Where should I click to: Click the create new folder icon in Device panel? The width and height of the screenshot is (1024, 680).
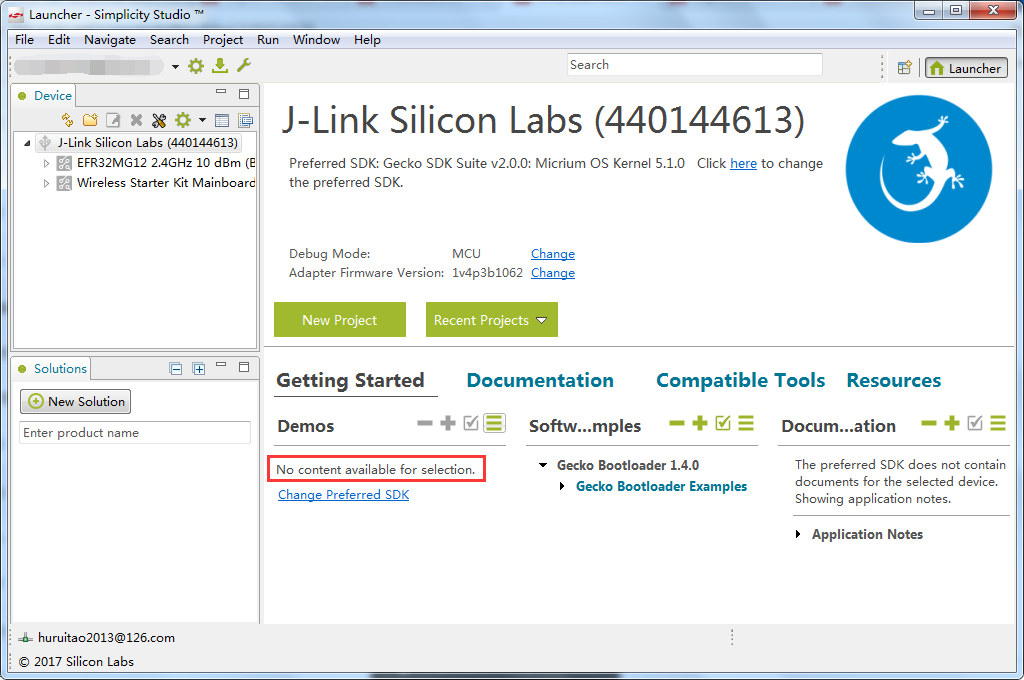click(90, 120)
